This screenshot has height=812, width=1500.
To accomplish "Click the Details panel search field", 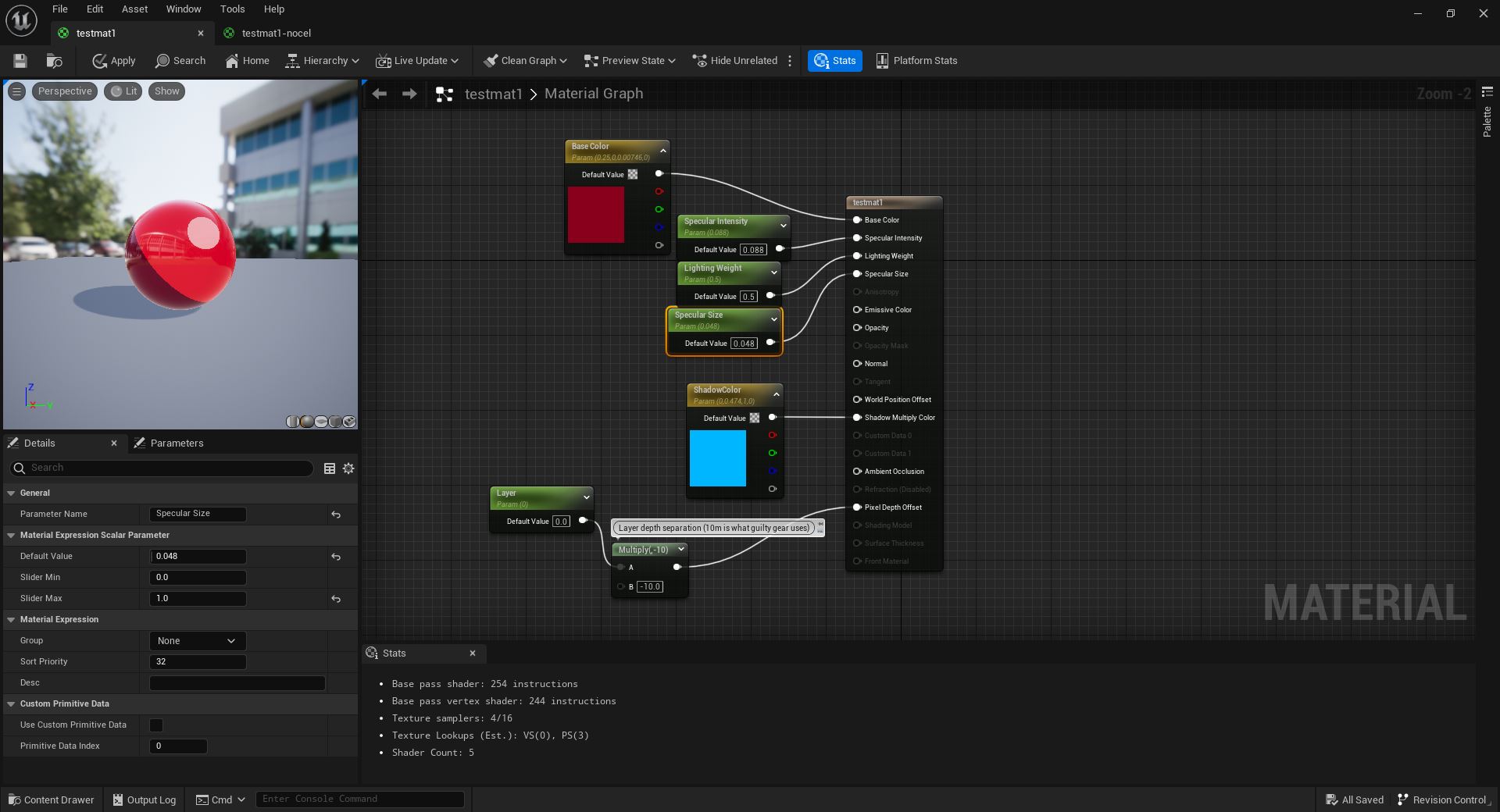I will (162, 468).
